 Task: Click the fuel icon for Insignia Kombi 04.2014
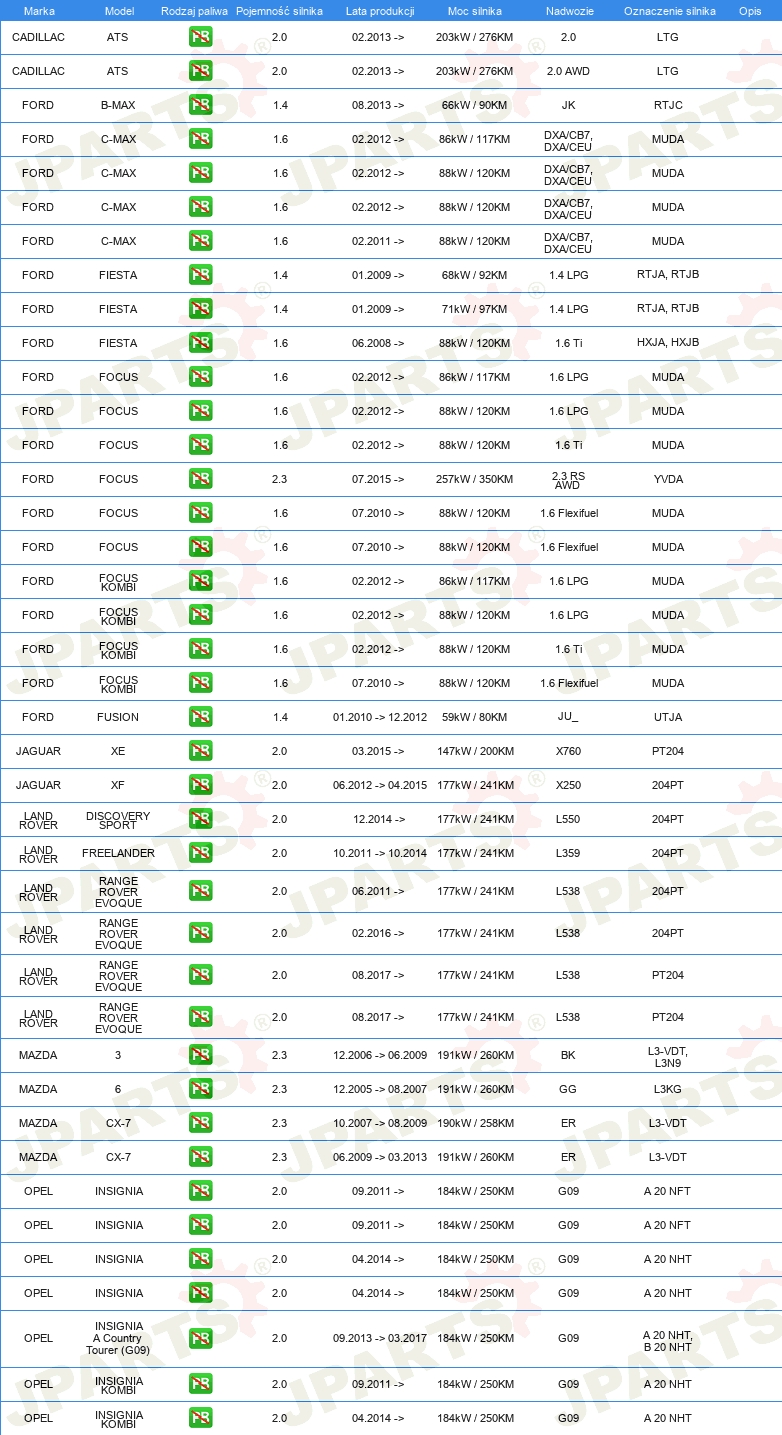(x=200, y=1418)
